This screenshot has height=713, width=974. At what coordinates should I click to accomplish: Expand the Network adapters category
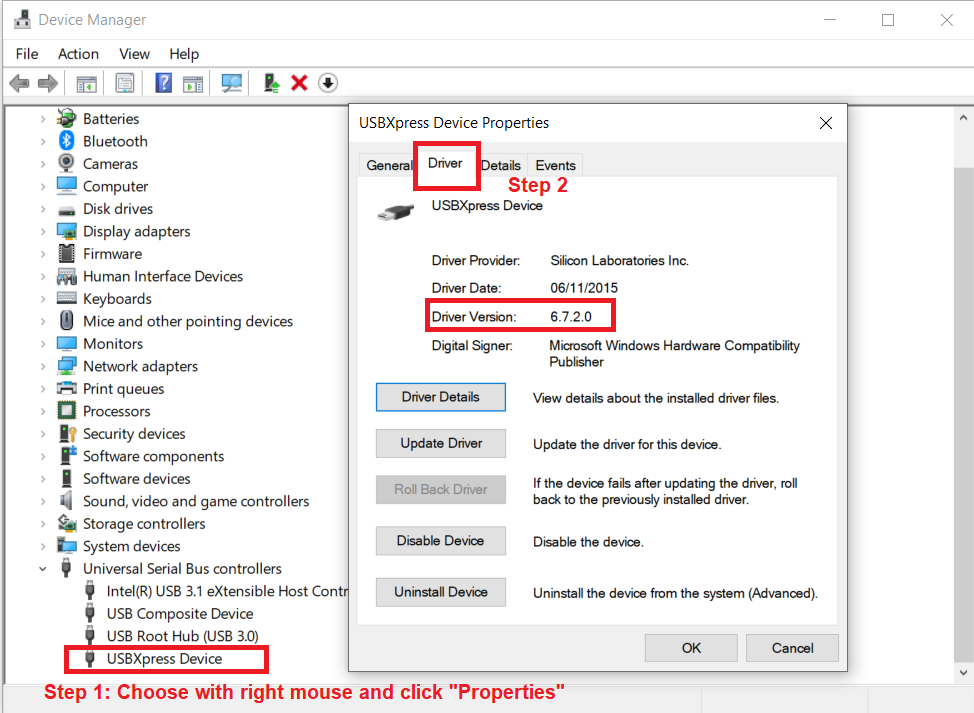pyautogui.click(x=42, y=366)
